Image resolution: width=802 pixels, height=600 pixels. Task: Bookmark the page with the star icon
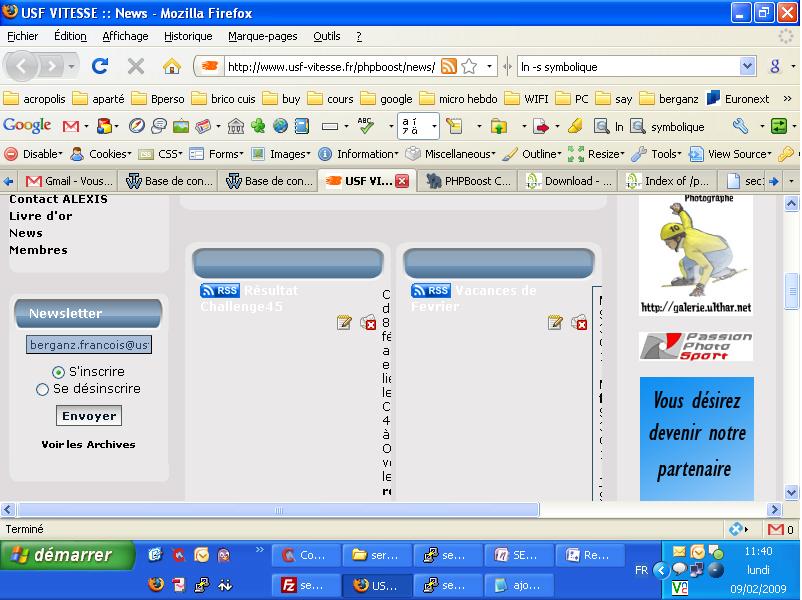(468, 67)
